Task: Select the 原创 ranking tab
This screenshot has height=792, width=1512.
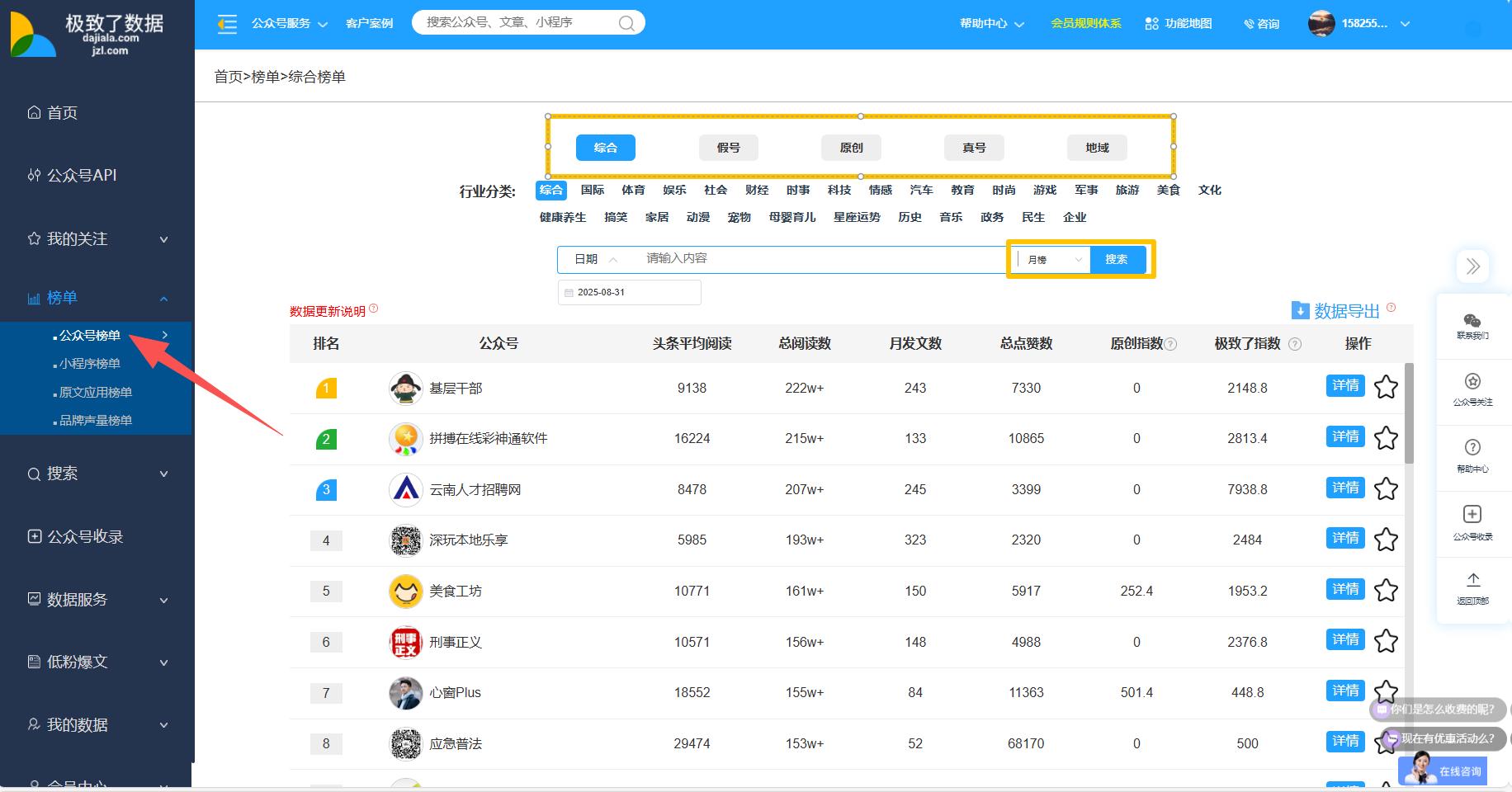Action: [x=852, y=148]
